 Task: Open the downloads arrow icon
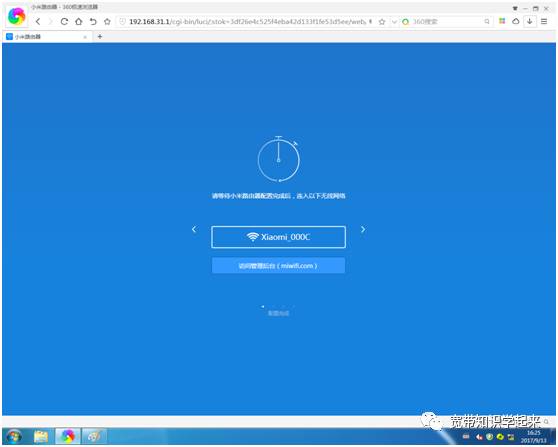(530, 21)
